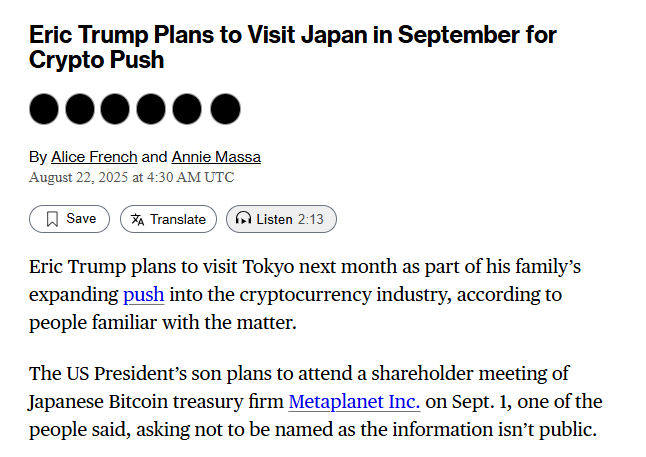This screenshot has height=457, width=646.
Task: Click the second black circle share icon
Action: [80, 109]
